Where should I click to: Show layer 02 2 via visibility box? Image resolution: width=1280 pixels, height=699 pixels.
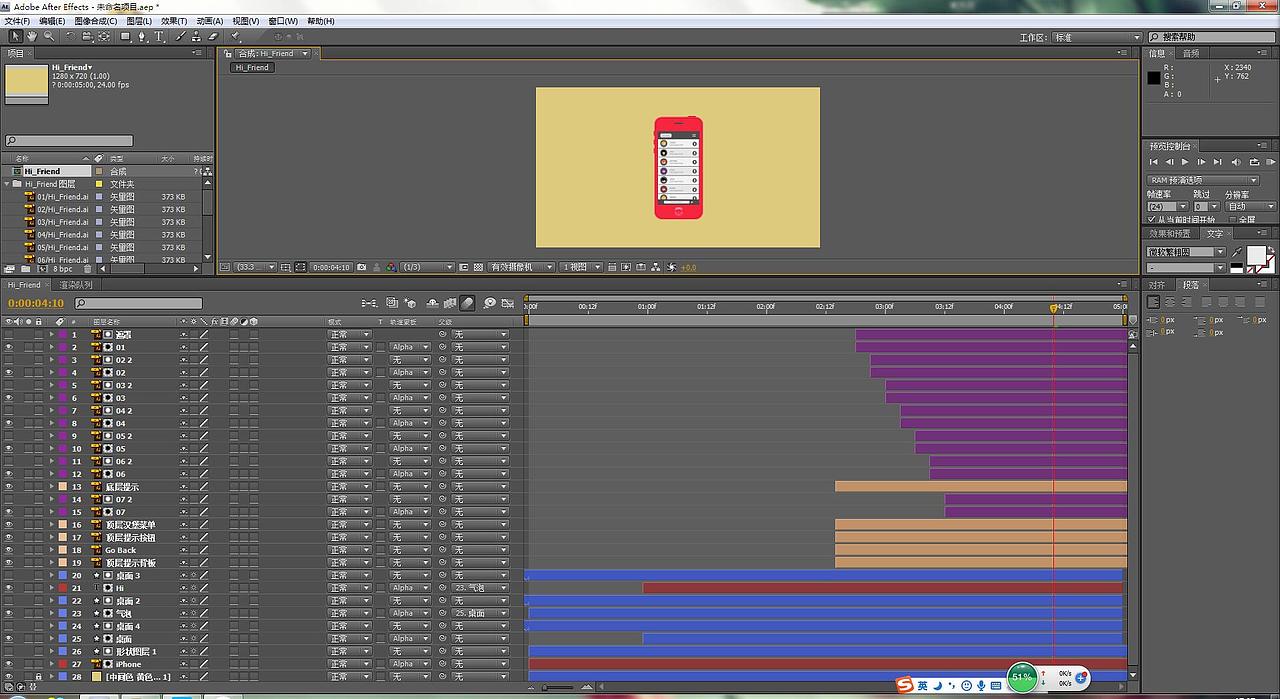pos(9,360)
